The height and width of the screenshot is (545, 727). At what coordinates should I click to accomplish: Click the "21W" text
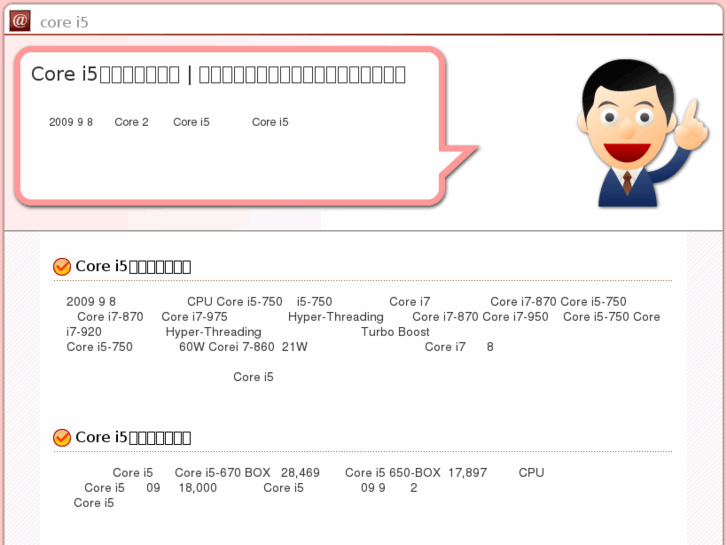click(295, 347)
